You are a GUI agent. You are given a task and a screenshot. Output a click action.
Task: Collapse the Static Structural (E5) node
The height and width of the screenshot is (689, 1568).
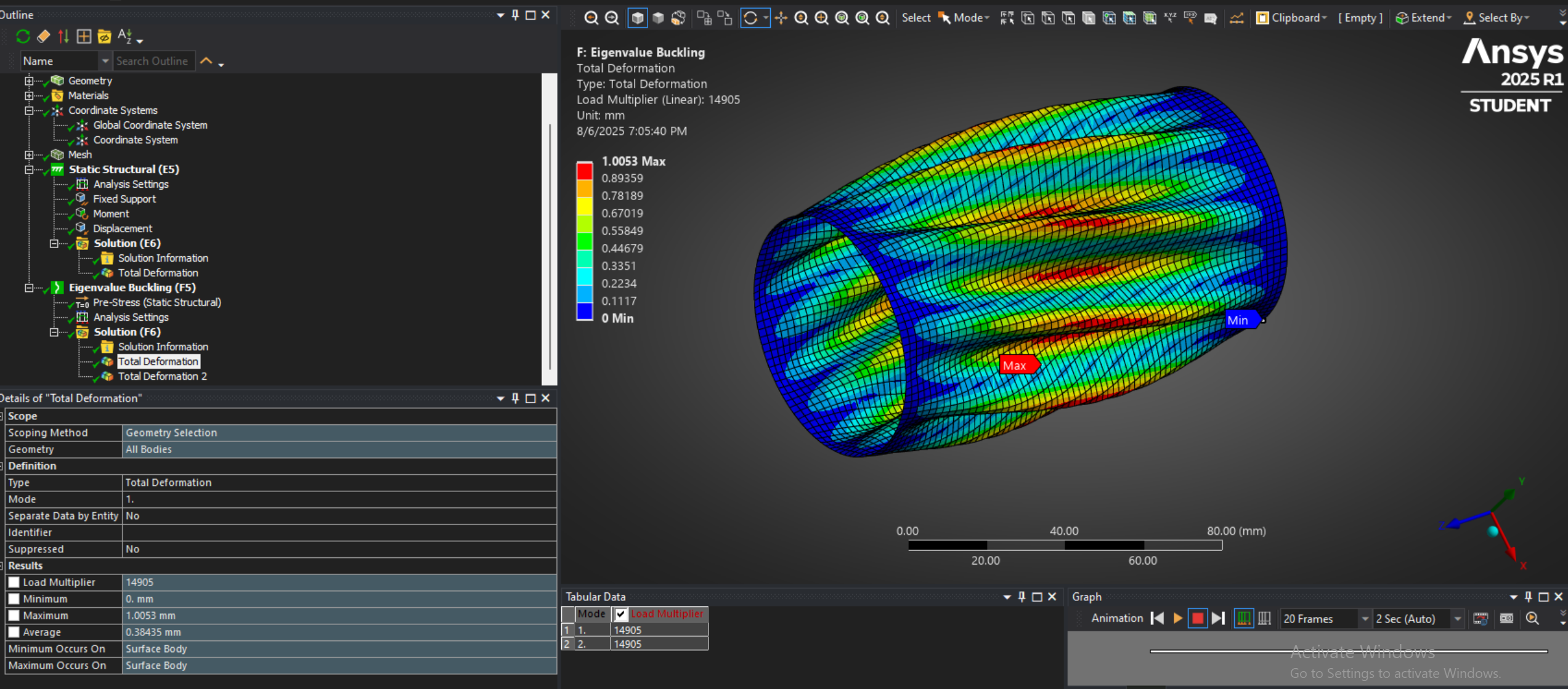(29, 169)
